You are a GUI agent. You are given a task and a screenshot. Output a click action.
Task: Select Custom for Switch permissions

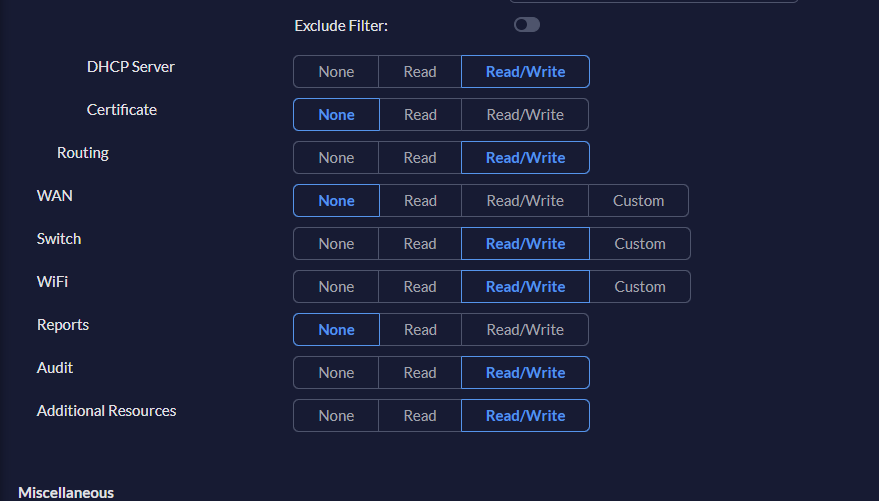tap(639, 244)
